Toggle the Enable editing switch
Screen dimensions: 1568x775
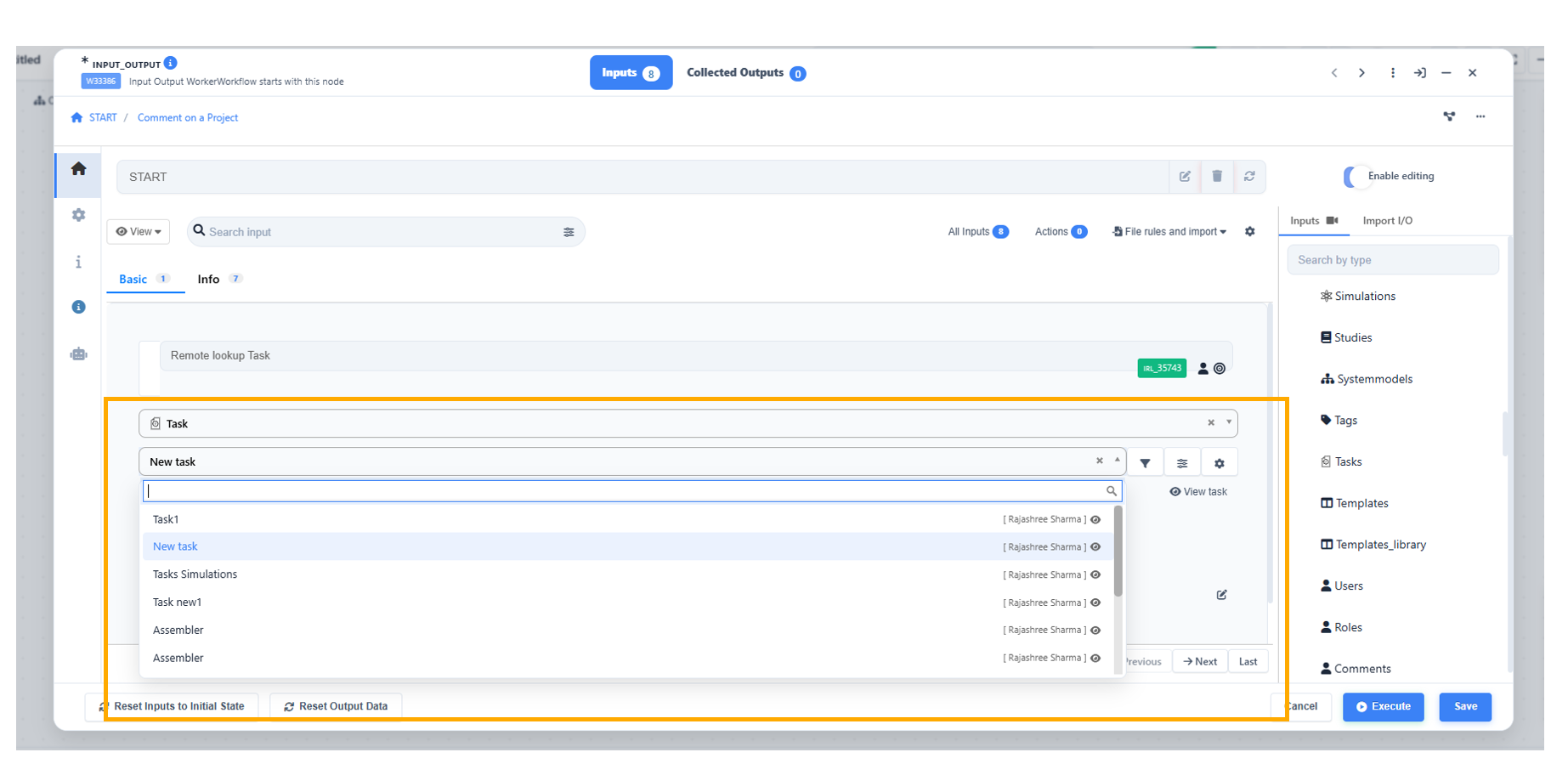(x=1355, y=177)
